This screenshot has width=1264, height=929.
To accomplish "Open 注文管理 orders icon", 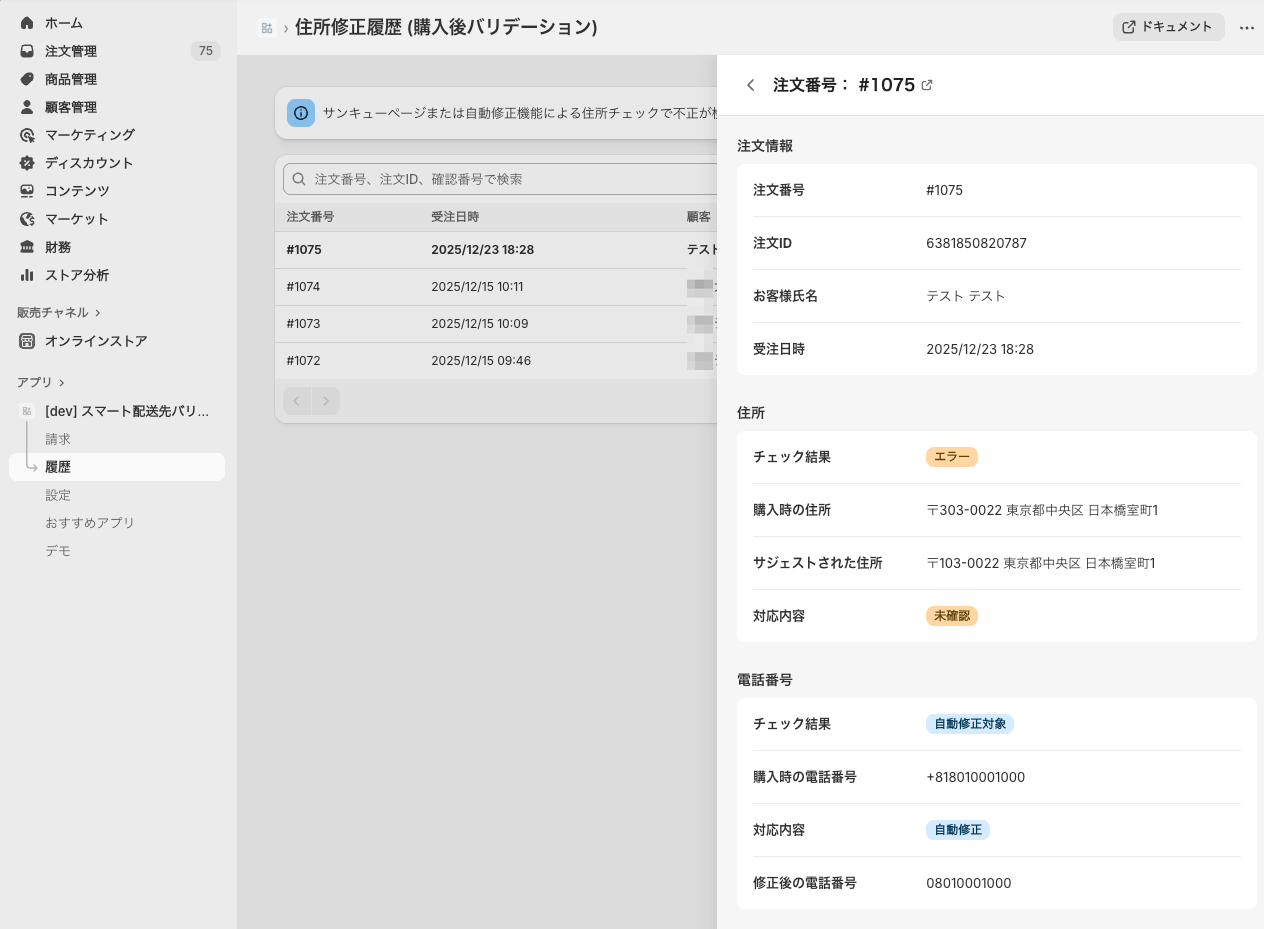I will [x=27, y=51].
